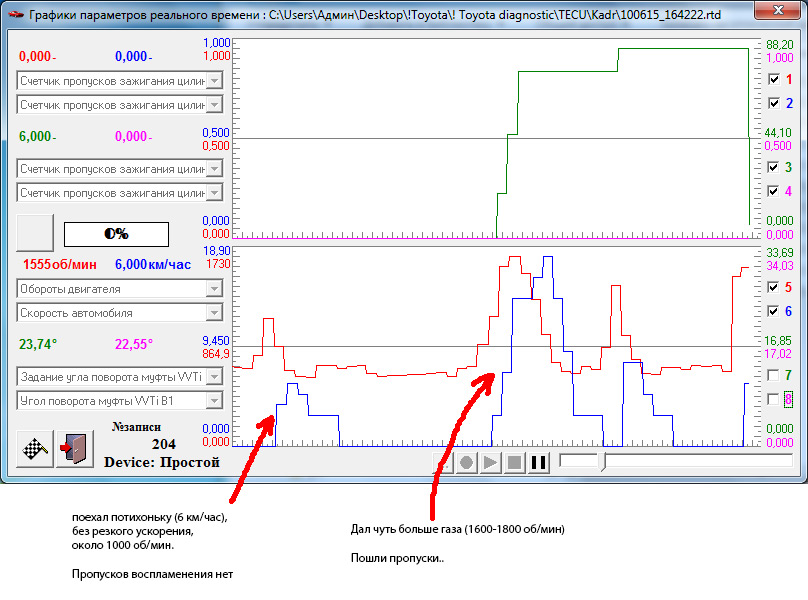The height and width of the screenshot is (600, 808).
Task: Click the lower RPM and speed graph
Action: tap(497, 346)
